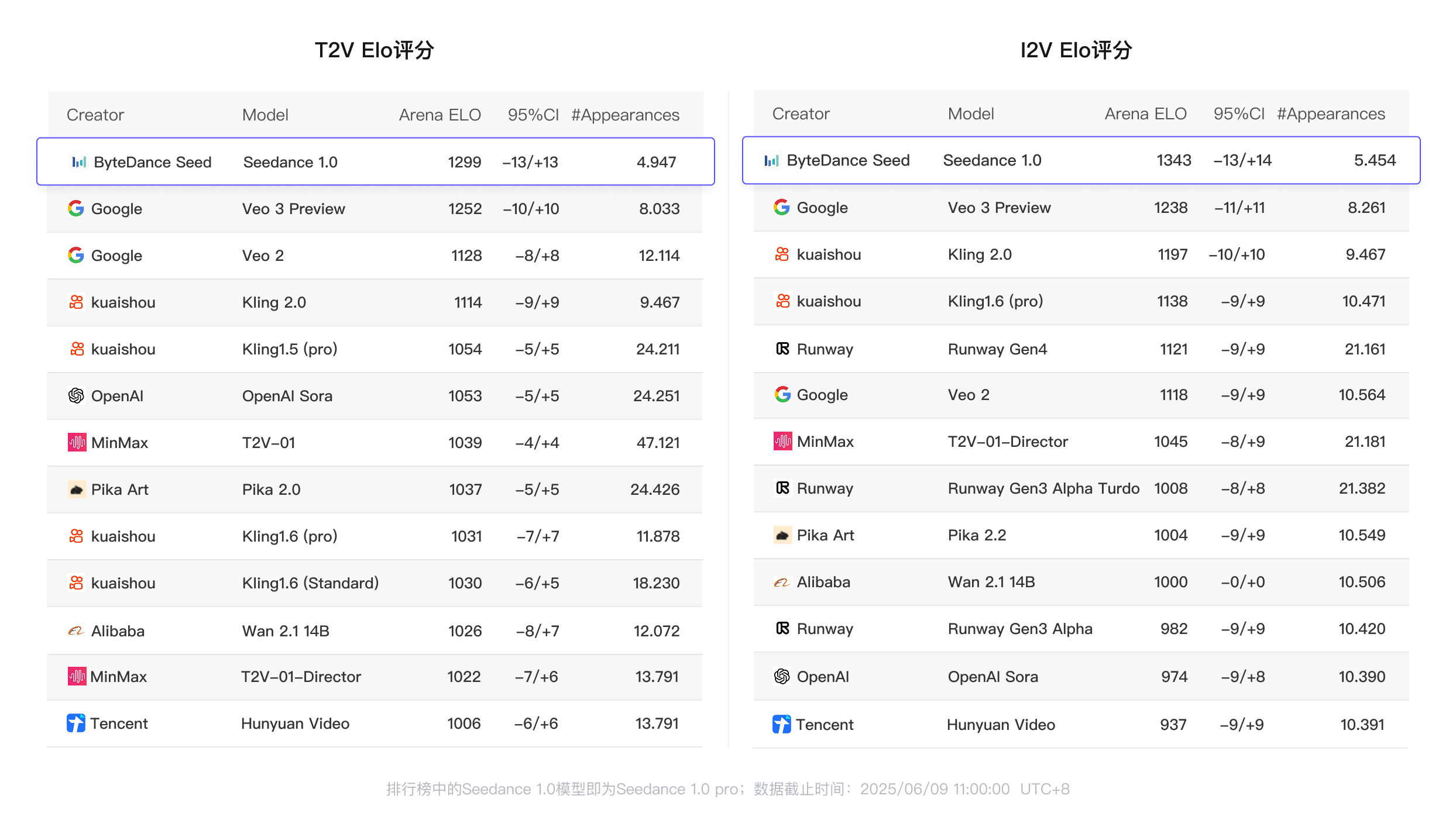Click appearances value 18.230
The image size is (1456, 820).
(657, 583)
